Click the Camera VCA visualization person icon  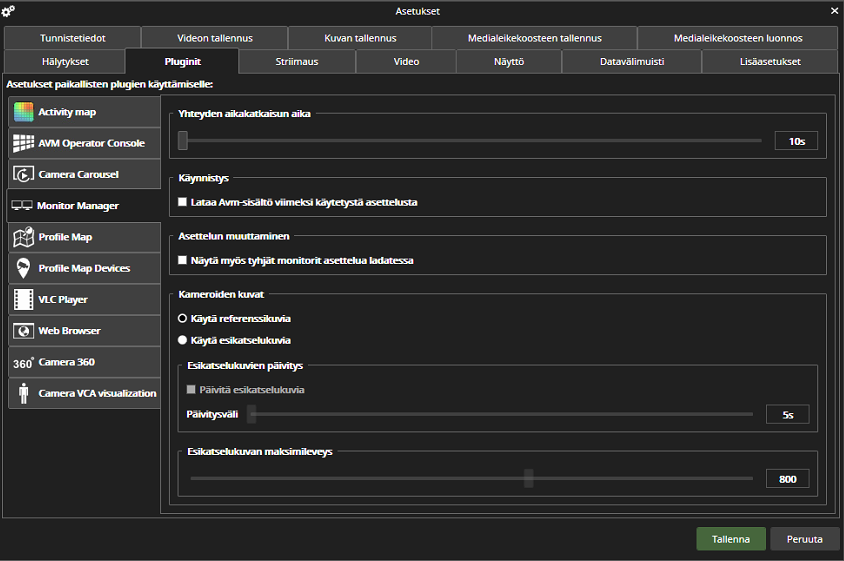(23, 393)
